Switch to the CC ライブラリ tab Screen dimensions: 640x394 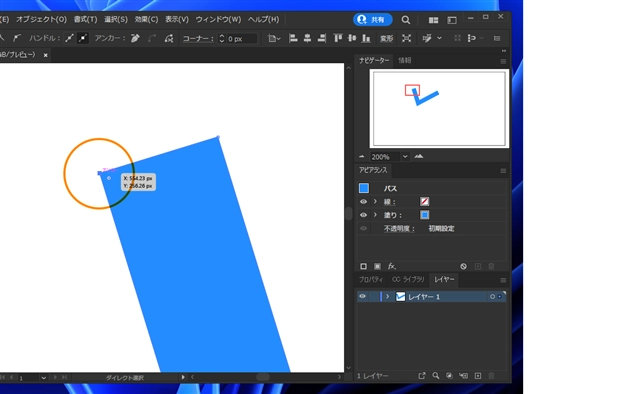pos(408,280)
